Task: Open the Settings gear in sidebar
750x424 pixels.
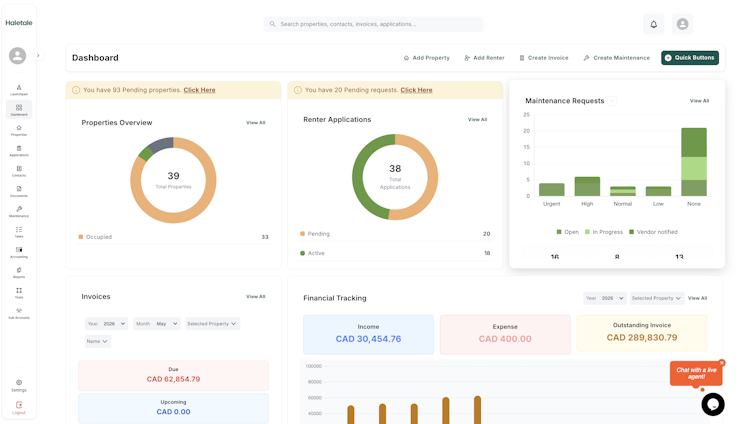Action: coord(19,385)
